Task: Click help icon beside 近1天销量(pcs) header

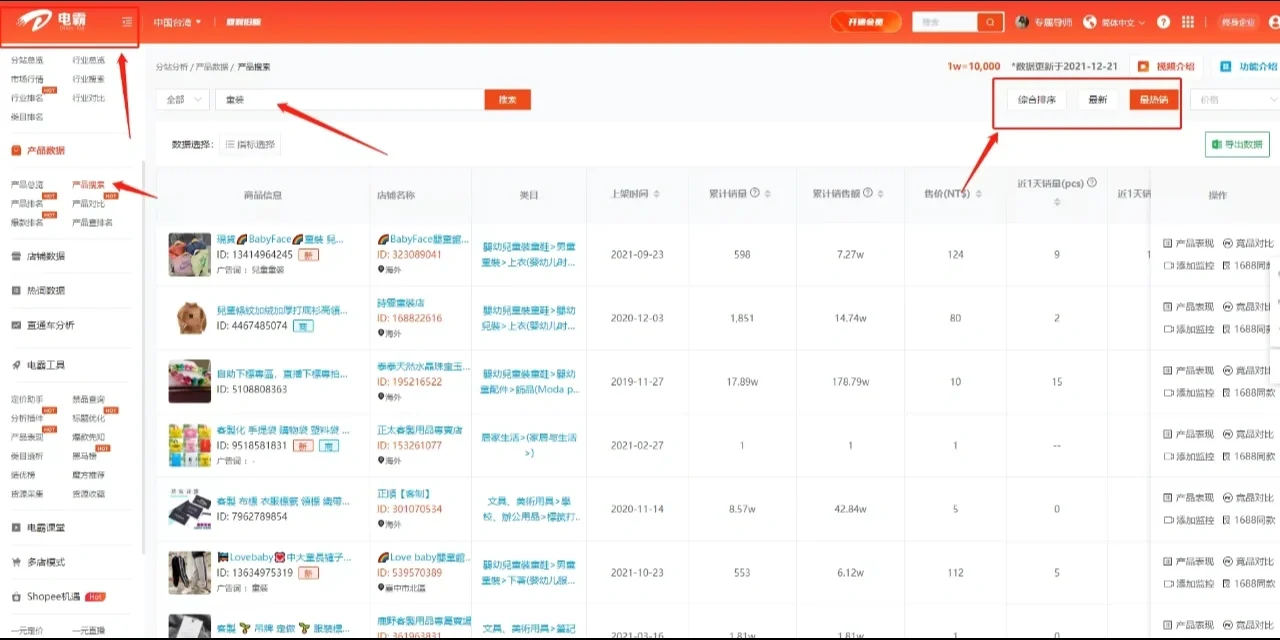Action: coord(1092,183)
